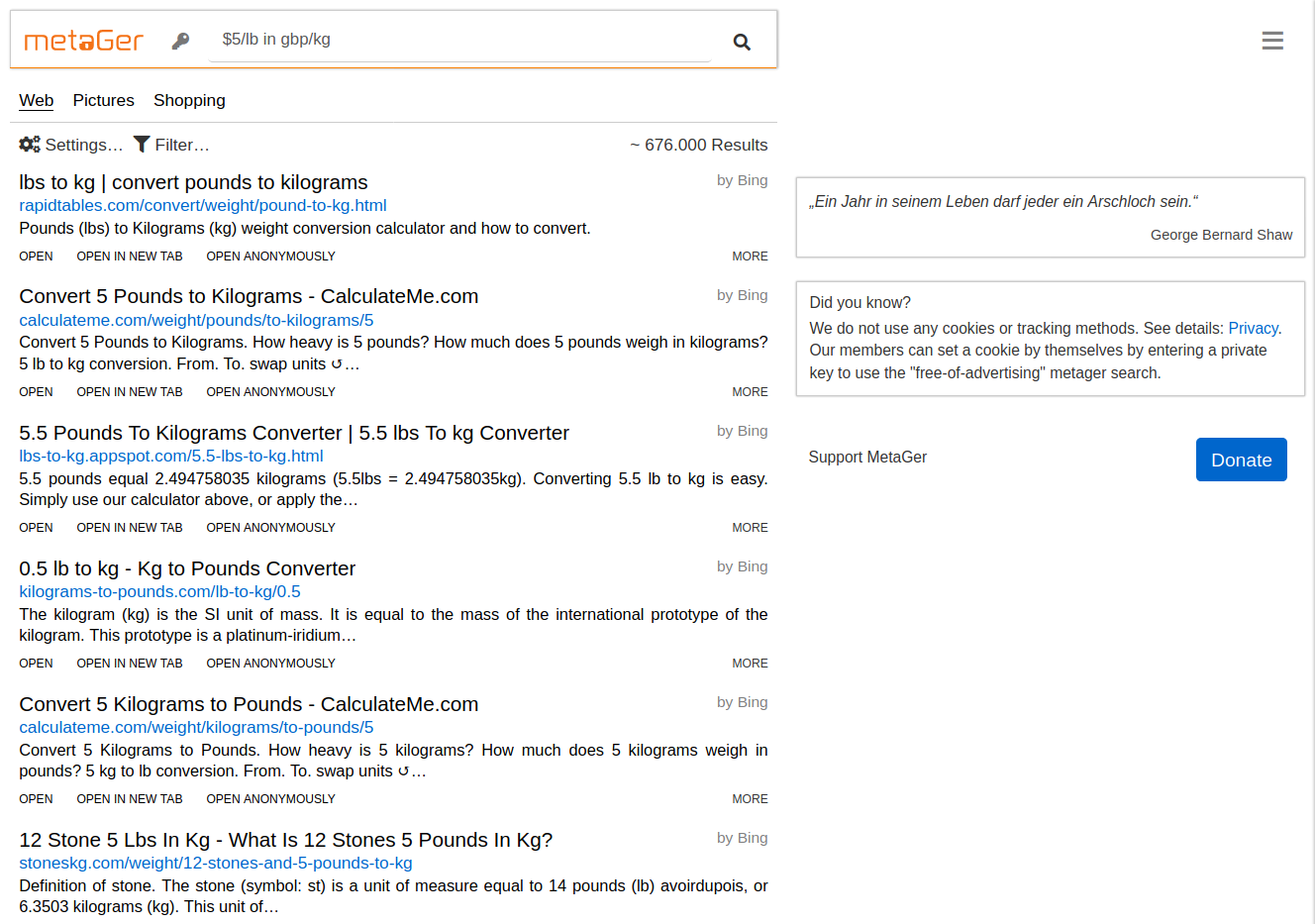Open '5.5 Pounds To Kilograms Converter' result title
The image size is (1315, 924).
click(294, 433)
